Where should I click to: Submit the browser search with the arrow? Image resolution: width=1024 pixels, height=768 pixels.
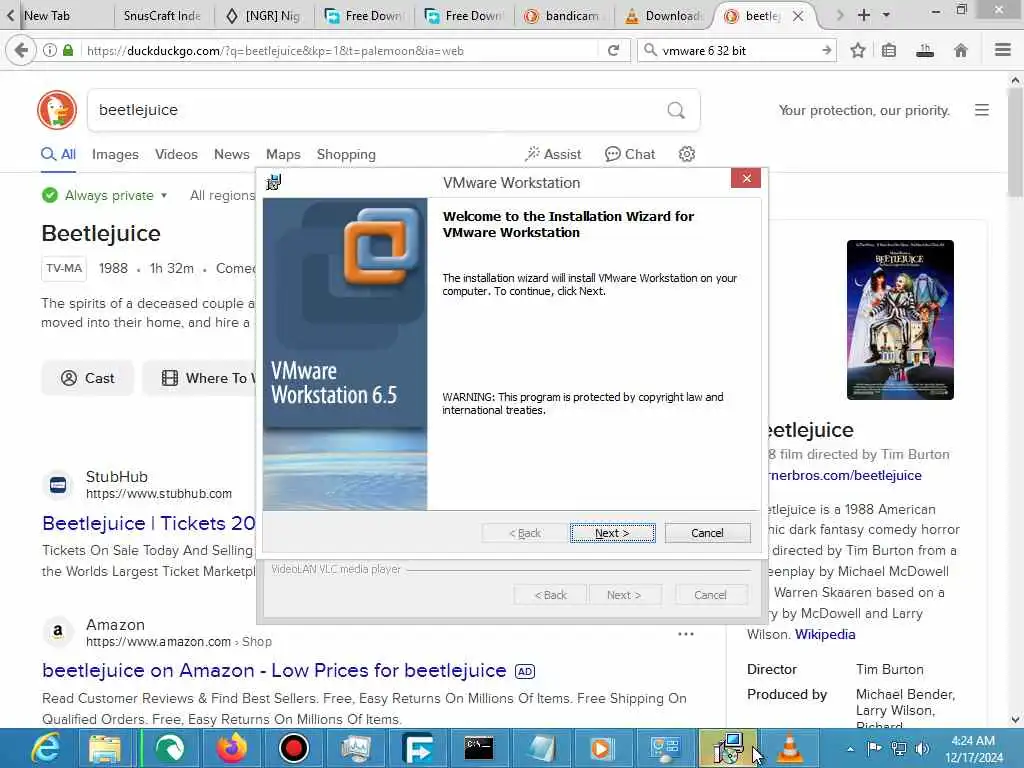pyautogui.click(x=827, y=50)
